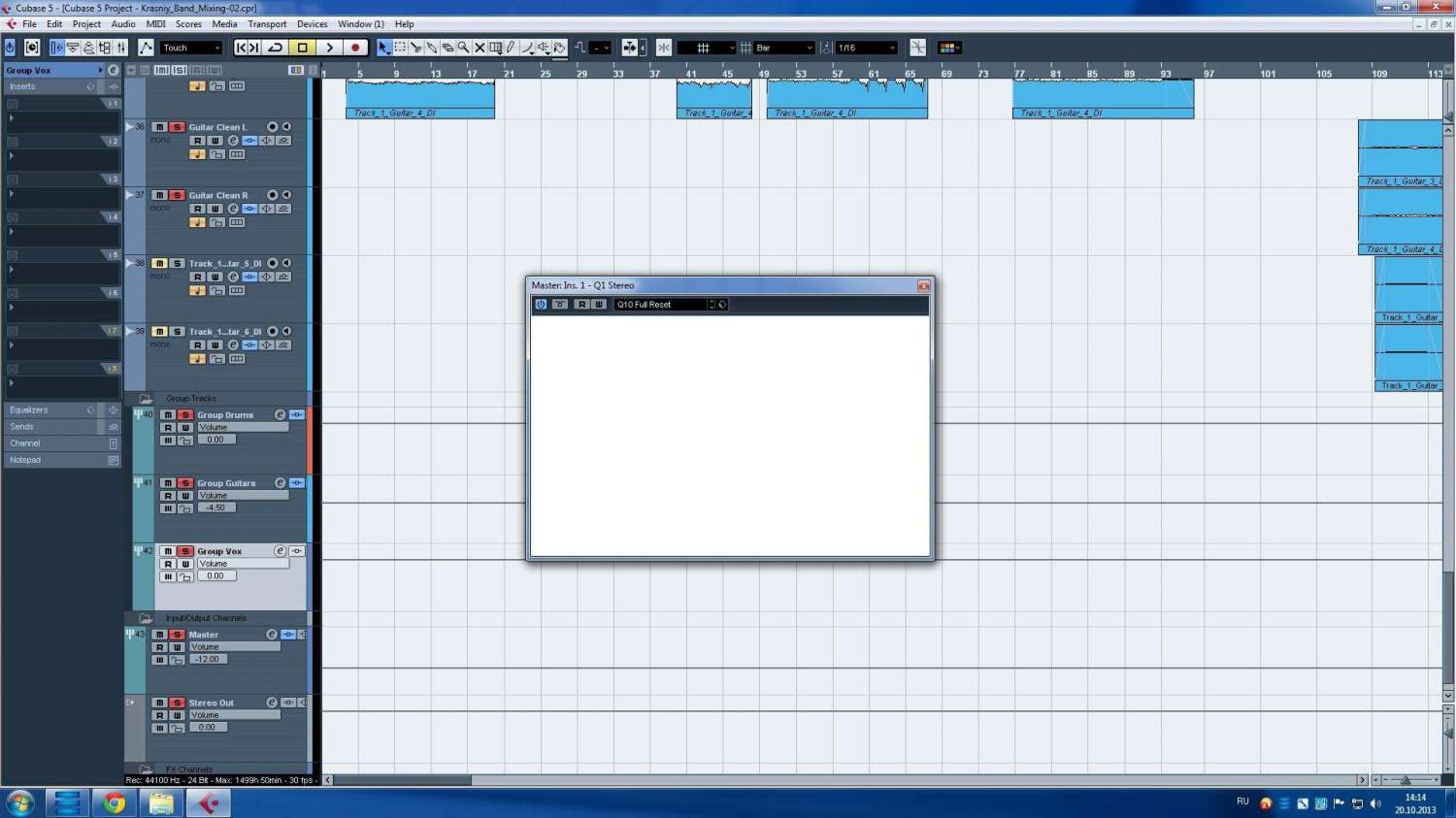Open automation mode dropdown showing Touch
Screen dimensions: 1456x818
click(191, 48)
